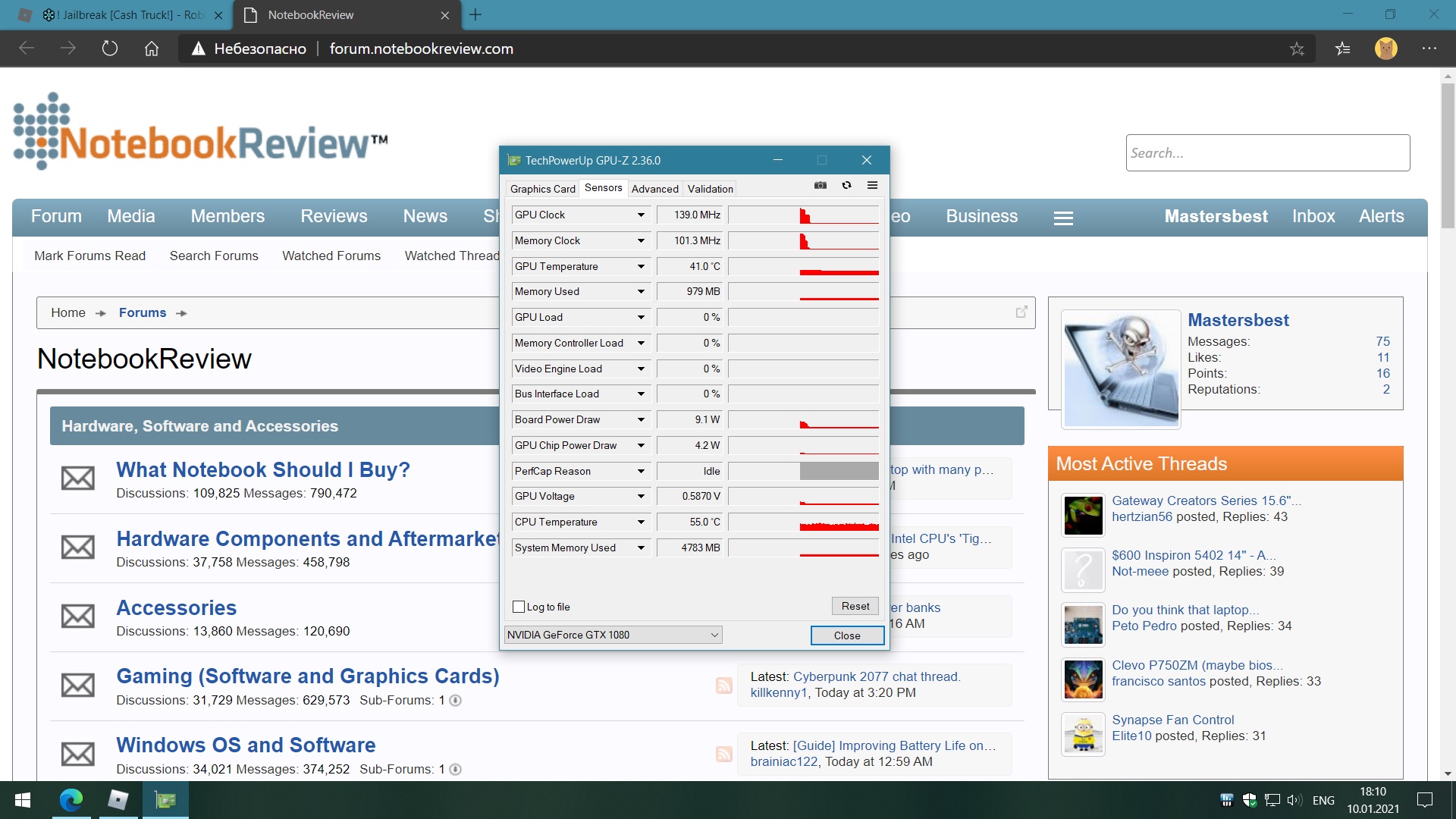The width and height of the screenshot is (1456, 819).
Task: Open GPU-Z from the taskbar
Action: pos(165,800)
